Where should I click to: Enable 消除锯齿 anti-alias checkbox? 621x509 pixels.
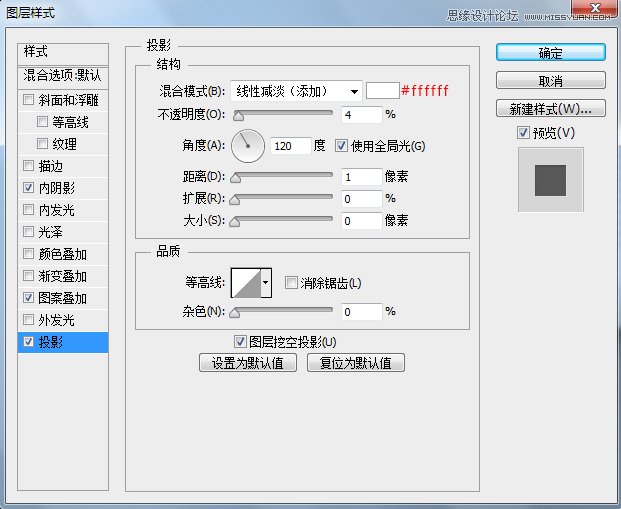[291, 283]
